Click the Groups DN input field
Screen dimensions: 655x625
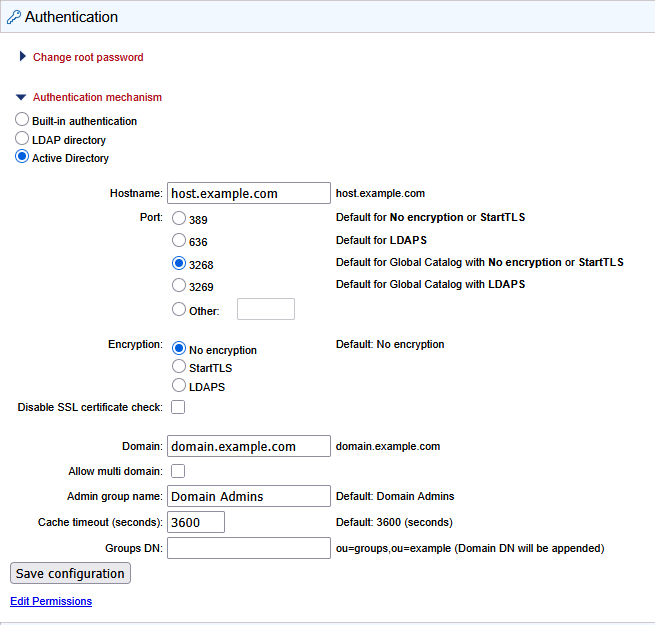point(249,548)
